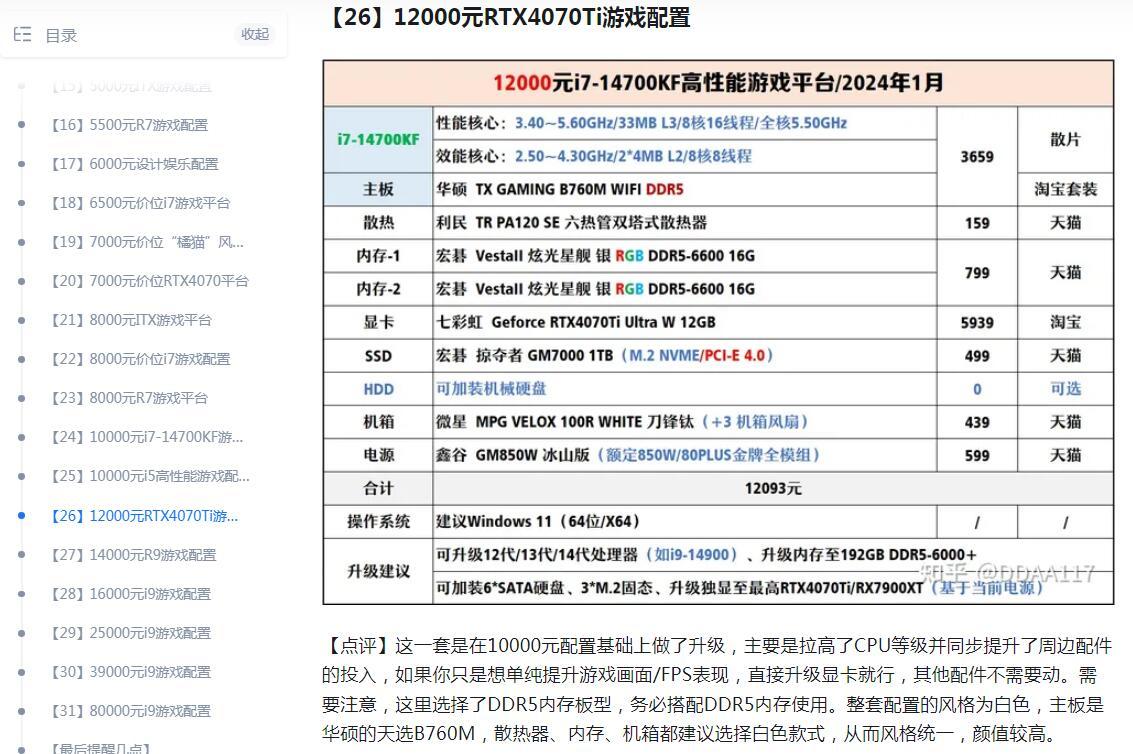The width and height of the screenshot is (1133, 754).
Task: Jump to section 17 6000元设计娱乐配置
Action: (x=134, y=164)
